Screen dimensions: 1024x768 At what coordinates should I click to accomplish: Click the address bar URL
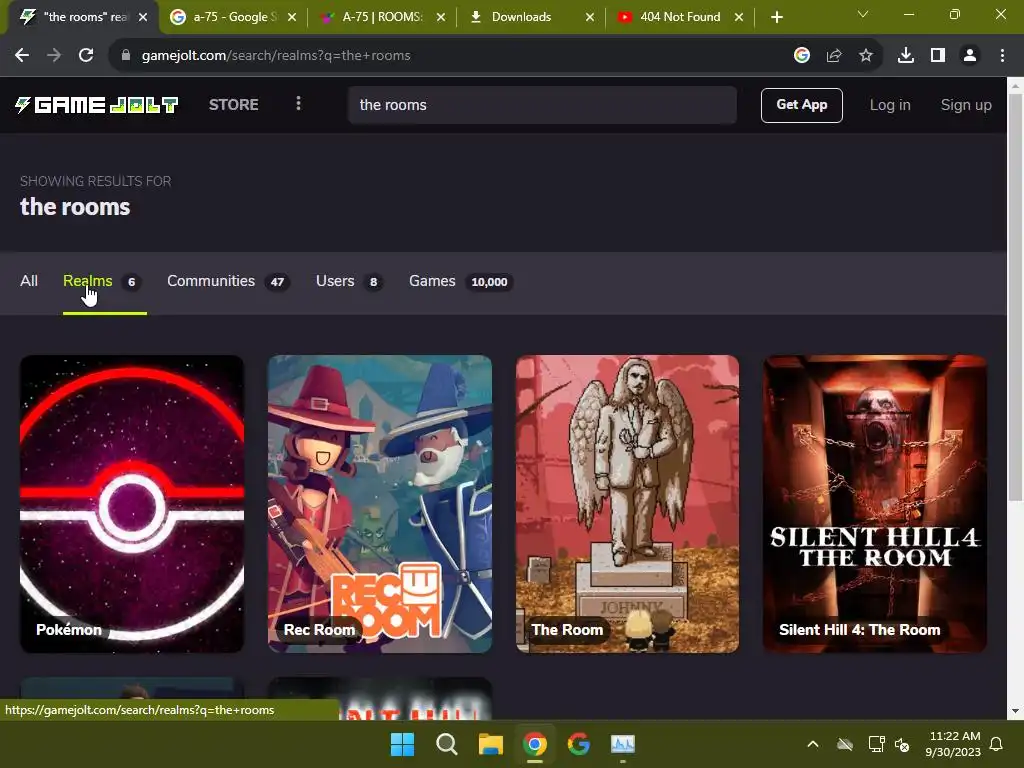[276, 56]
